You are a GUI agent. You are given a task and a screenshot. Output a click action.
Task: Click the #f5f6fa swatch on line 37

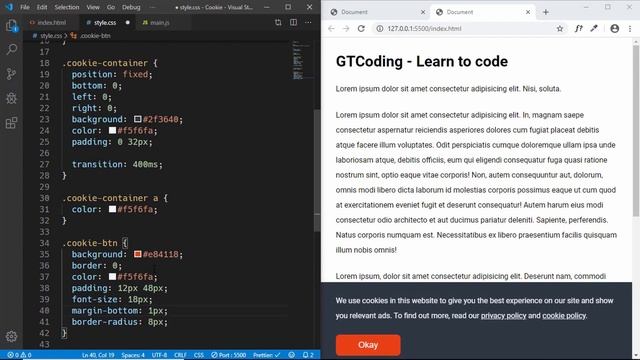click(112, 276)
